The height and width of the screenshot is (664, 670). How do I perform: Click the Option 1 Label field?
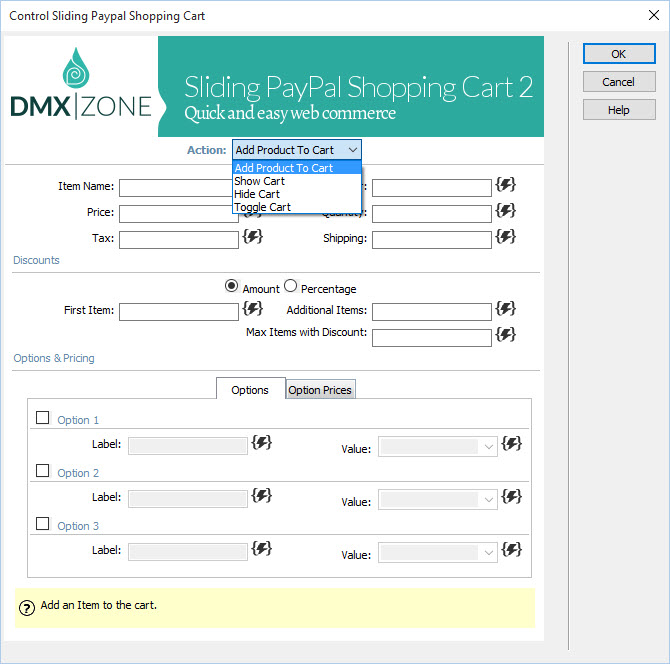pyautogui.click(x=188, y=446)
